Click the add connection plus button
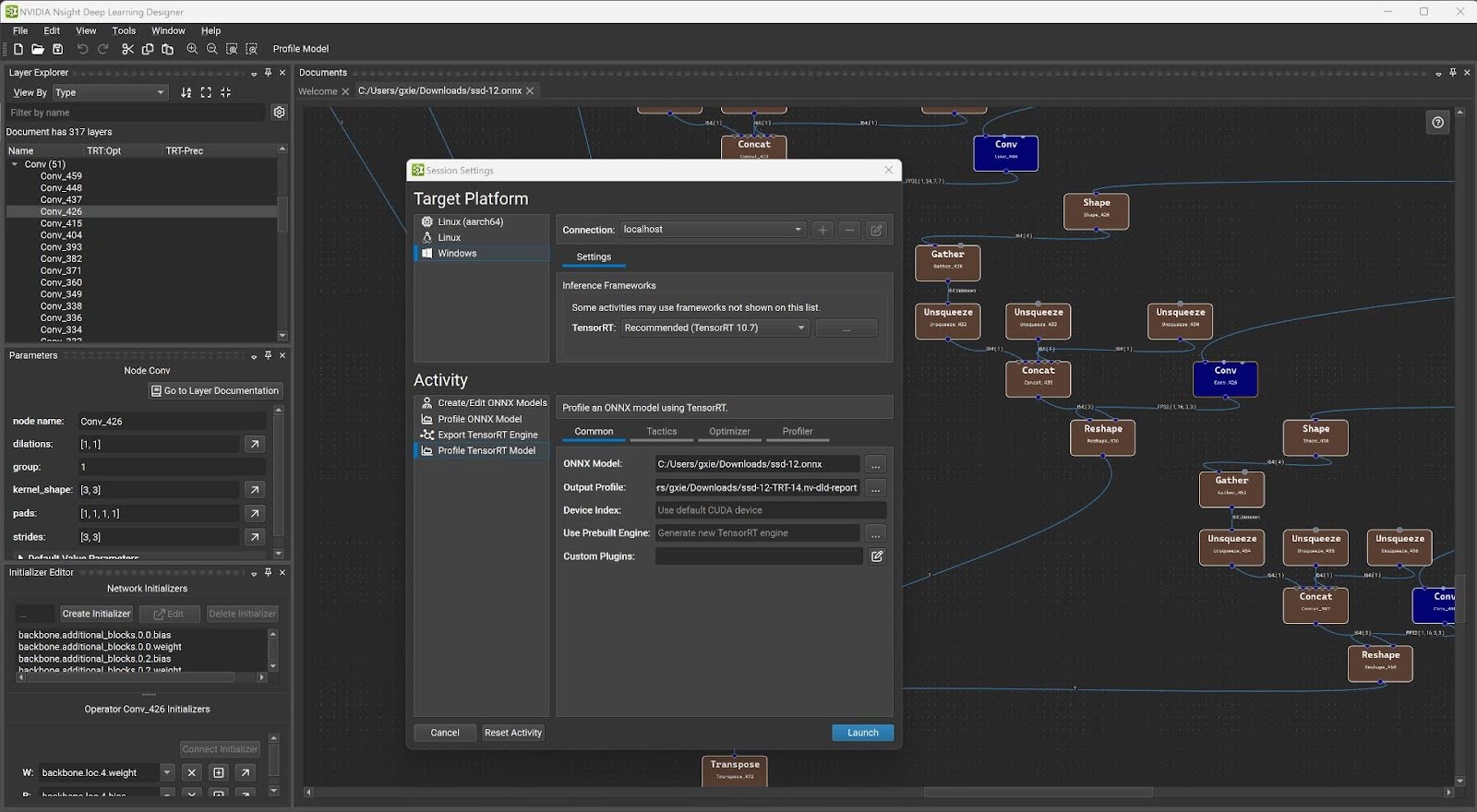1477x812 pixels. pyautogui.click(x=823, y=230)
